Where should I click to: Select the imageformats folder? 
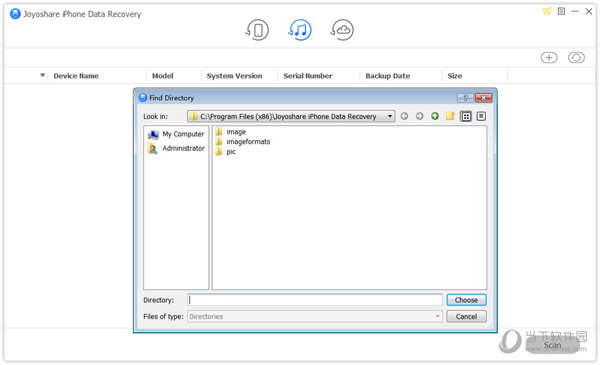pyautogui.click(x=243, y=142)
